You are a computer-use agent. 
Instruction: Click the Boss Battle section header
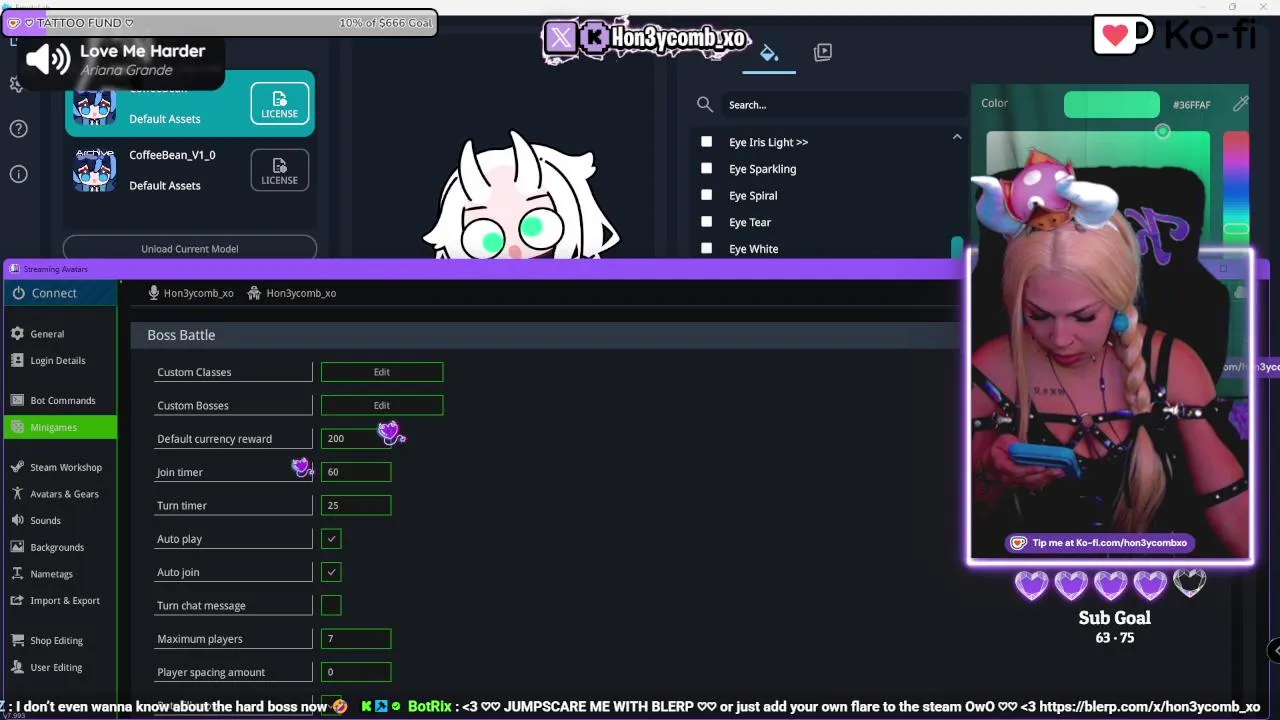click(x=181, y=335)
